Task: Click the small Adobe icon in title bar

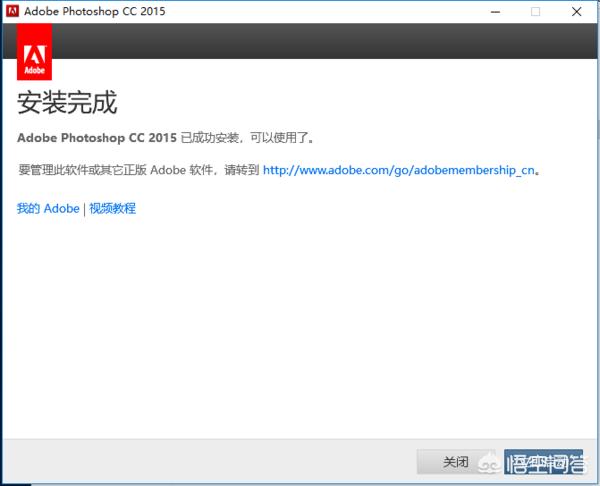Action: coord(13,11)
